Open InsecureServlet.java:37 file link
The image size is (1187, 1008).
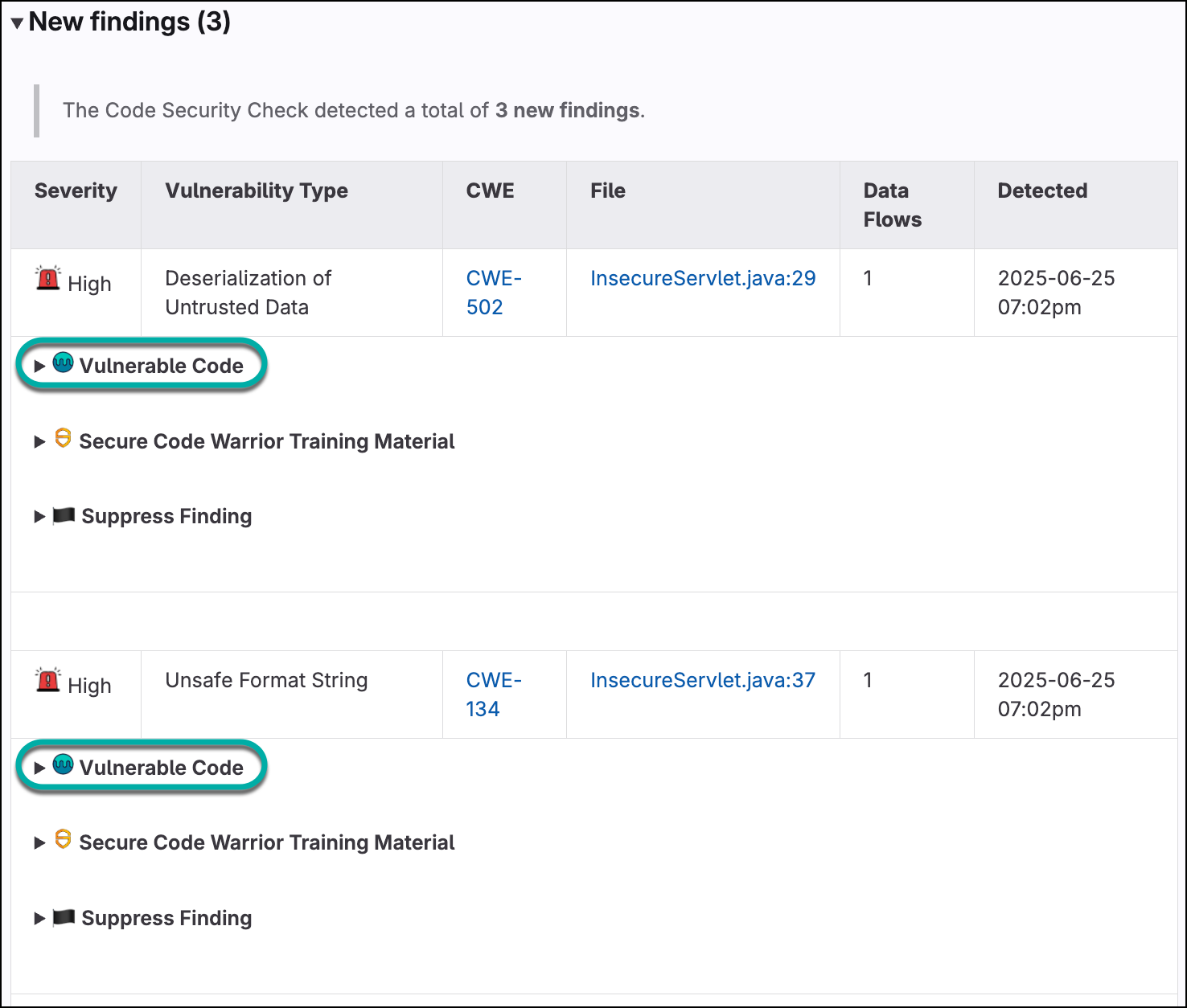[702, 680]
